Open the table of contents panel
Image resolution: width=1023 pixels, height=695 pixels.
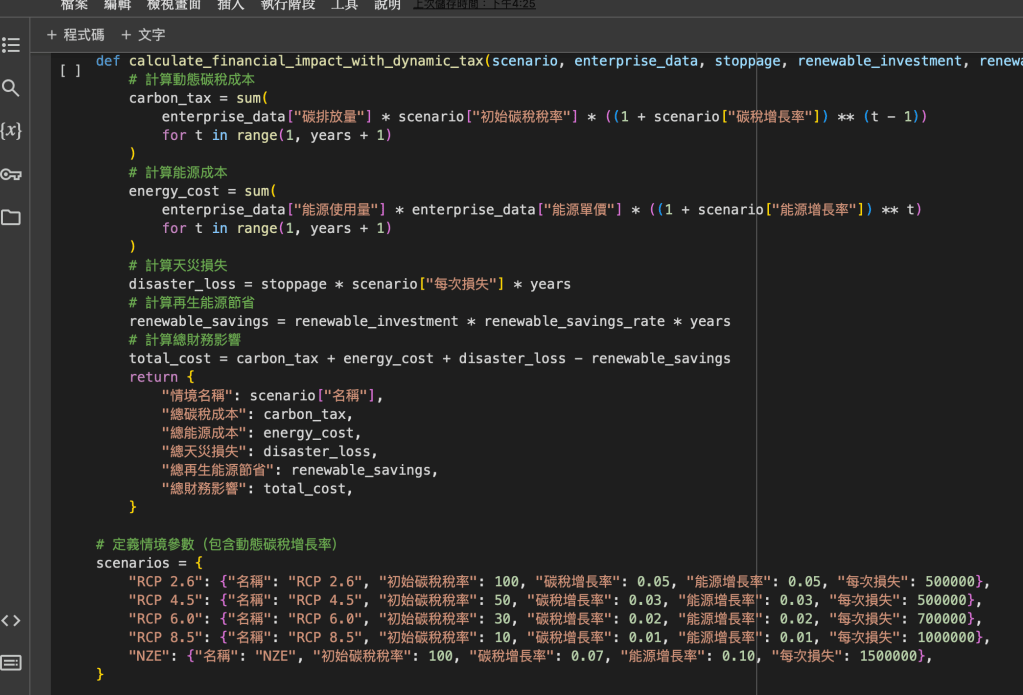(11, 45)
